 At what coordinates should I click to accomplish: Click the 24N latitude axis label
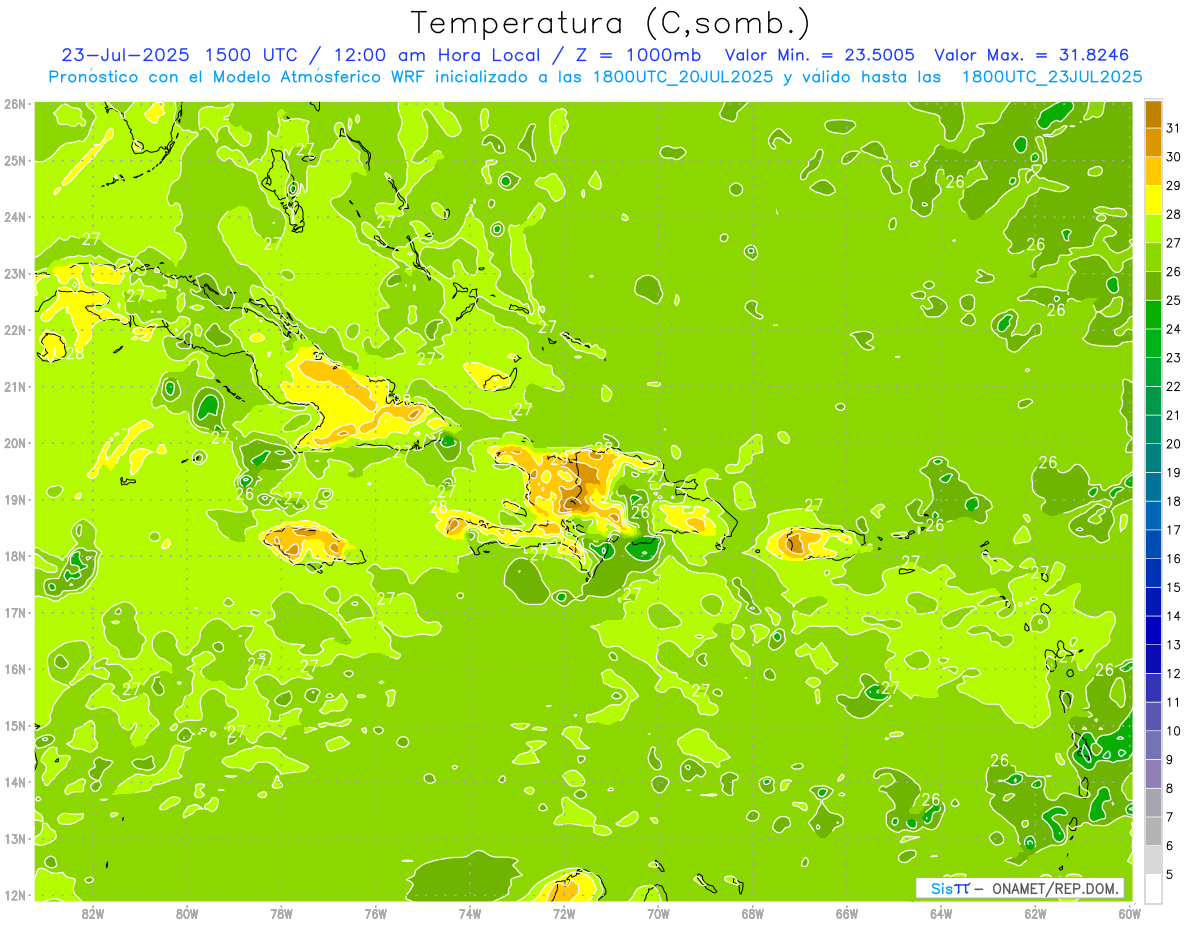click(15, 217)
